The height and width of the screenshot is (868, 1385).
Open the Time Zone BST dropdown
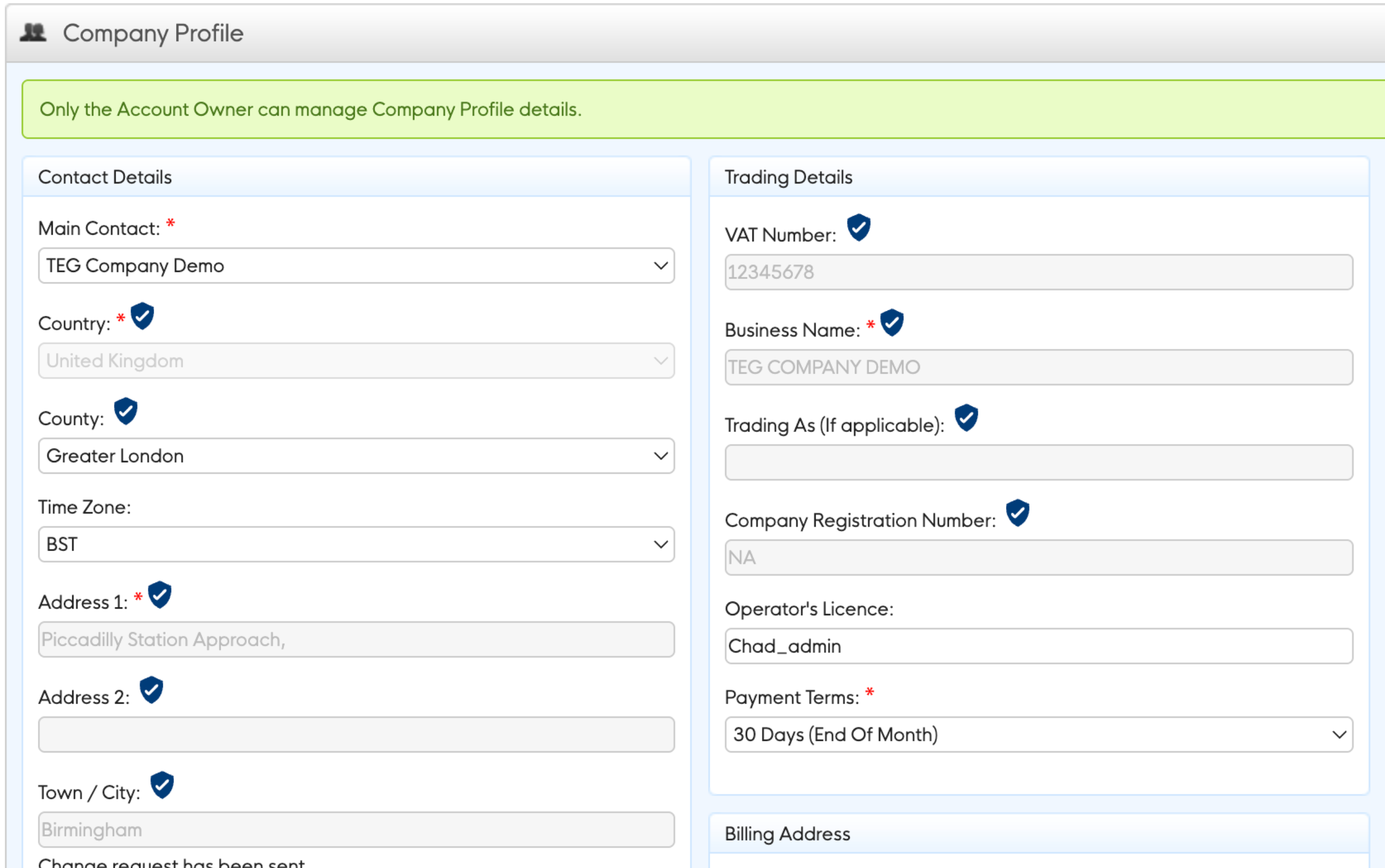click(356, 544)
